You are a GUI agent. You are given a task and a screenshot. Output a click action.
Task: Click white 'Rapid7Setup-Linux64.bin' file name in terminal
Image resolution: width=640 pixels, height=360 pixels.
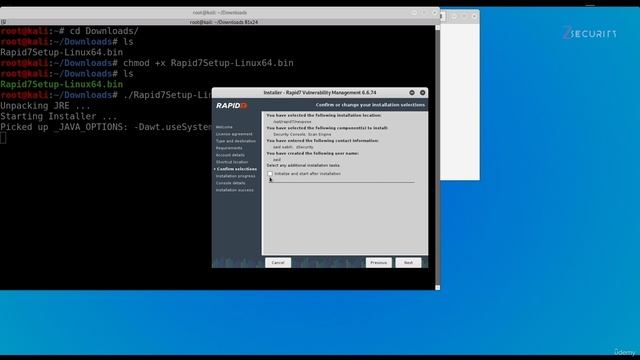pyautogui.click(x=62, y=52)
